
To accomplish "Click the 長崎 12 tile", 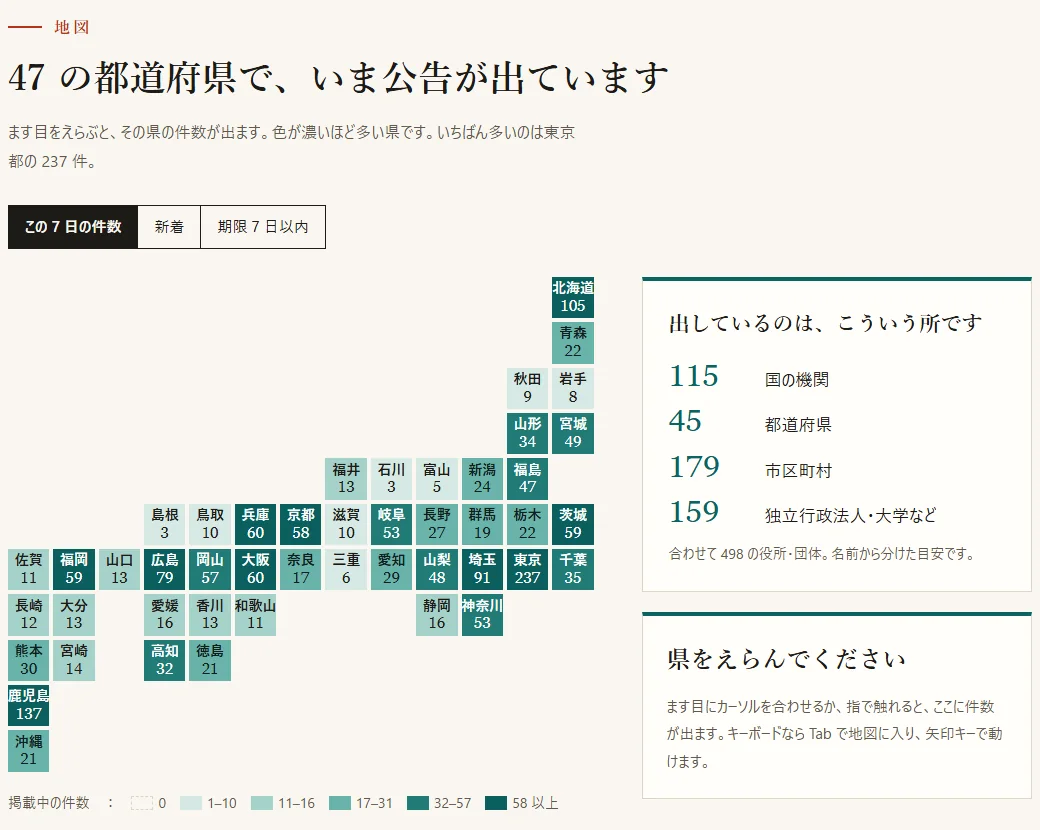I will pos(29,614).
